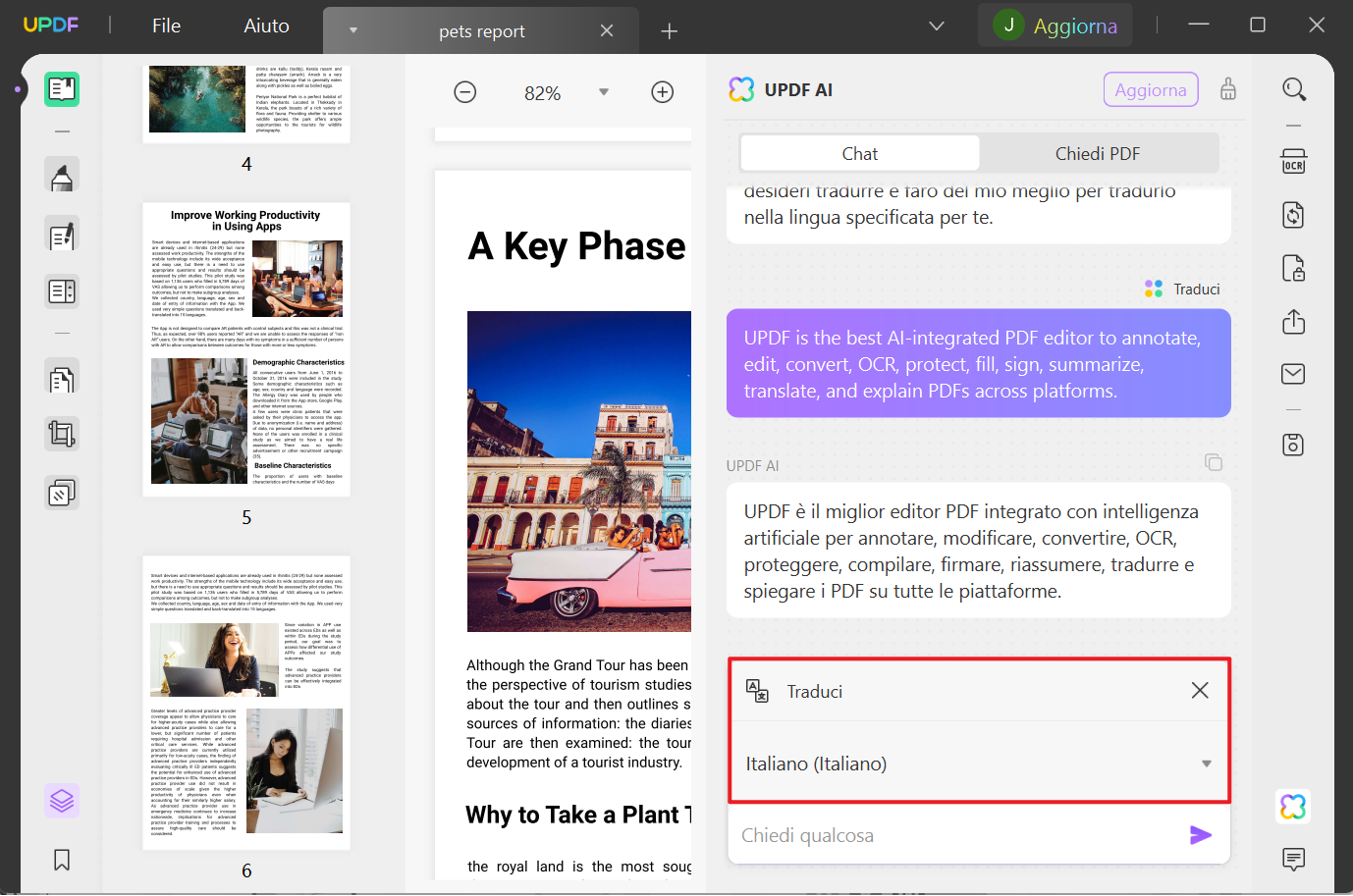Zoom out with the minus control
Image resolution: width=1353 pixels, height=896 pixels.
pos(464,91)
